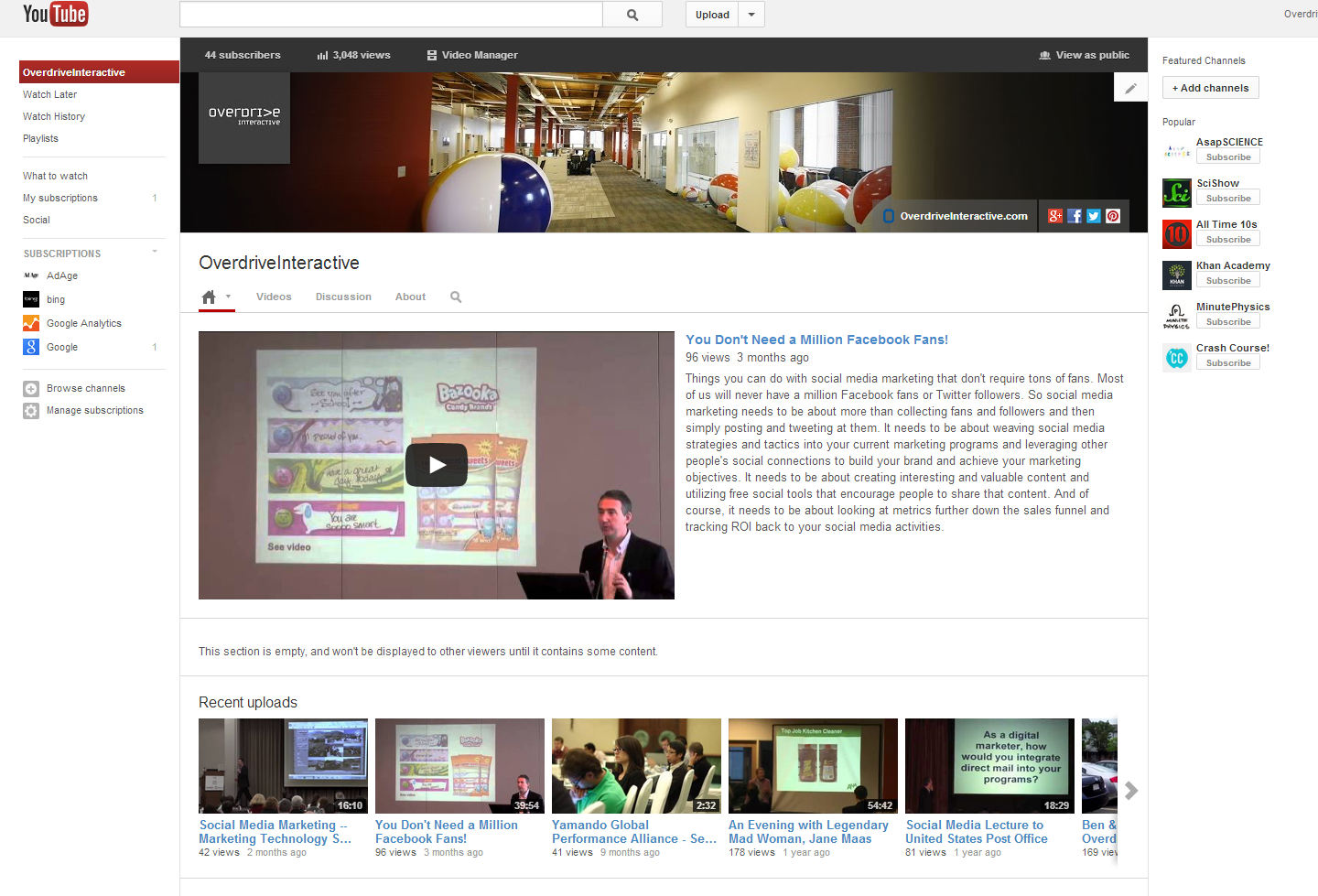Viewport: 1318px width, 896px height.
Task: Subscribe to All Time 10s
Action: pyautogui.click(x=1228, y=240)
